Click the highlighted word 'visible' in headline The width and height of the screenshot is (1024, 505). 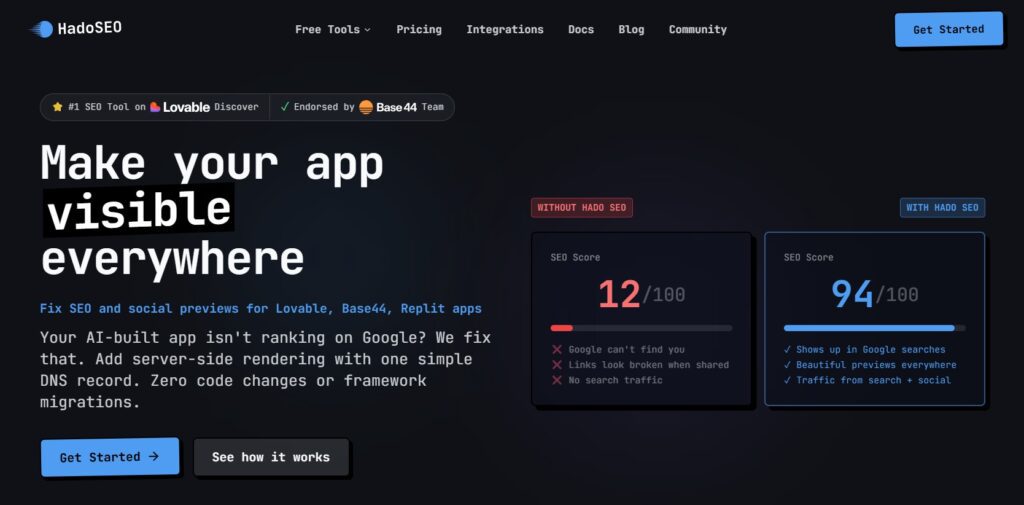[139, 210]
